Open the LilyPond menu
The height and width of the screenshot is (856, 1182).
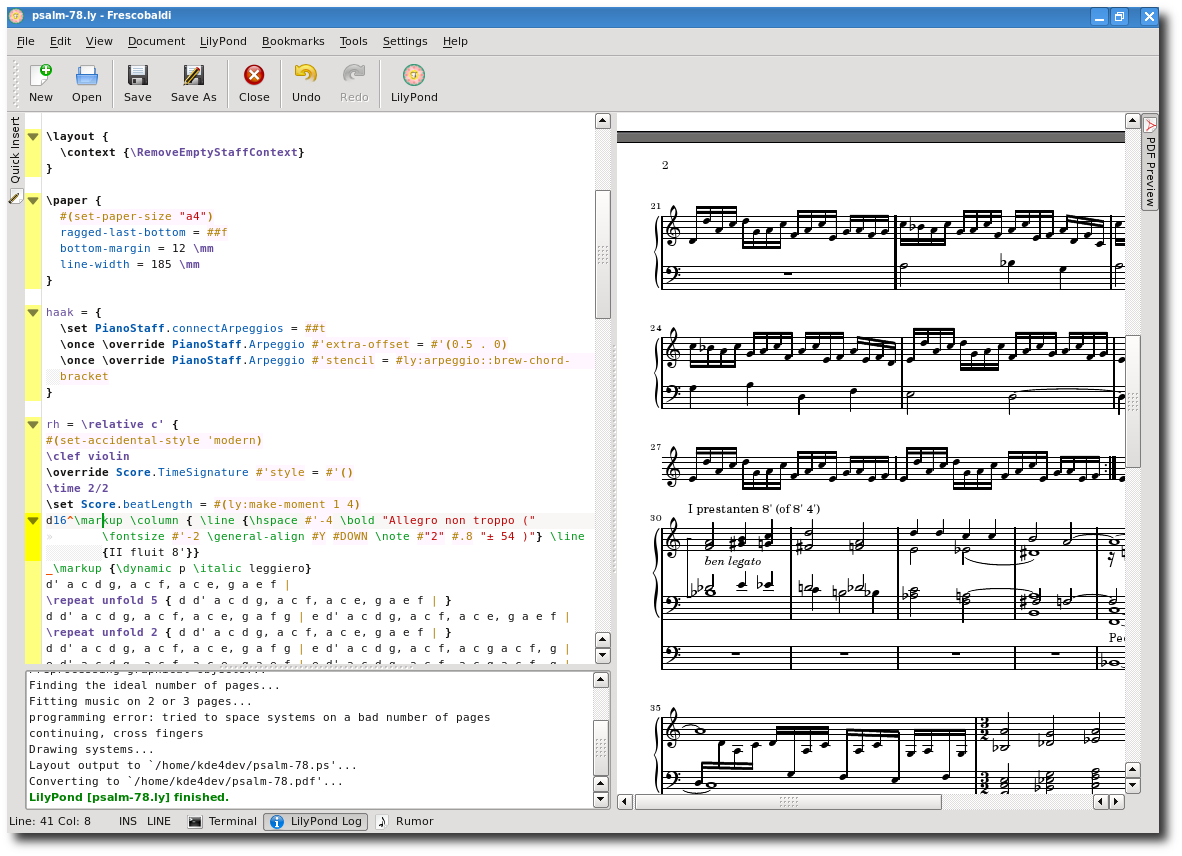223,41
